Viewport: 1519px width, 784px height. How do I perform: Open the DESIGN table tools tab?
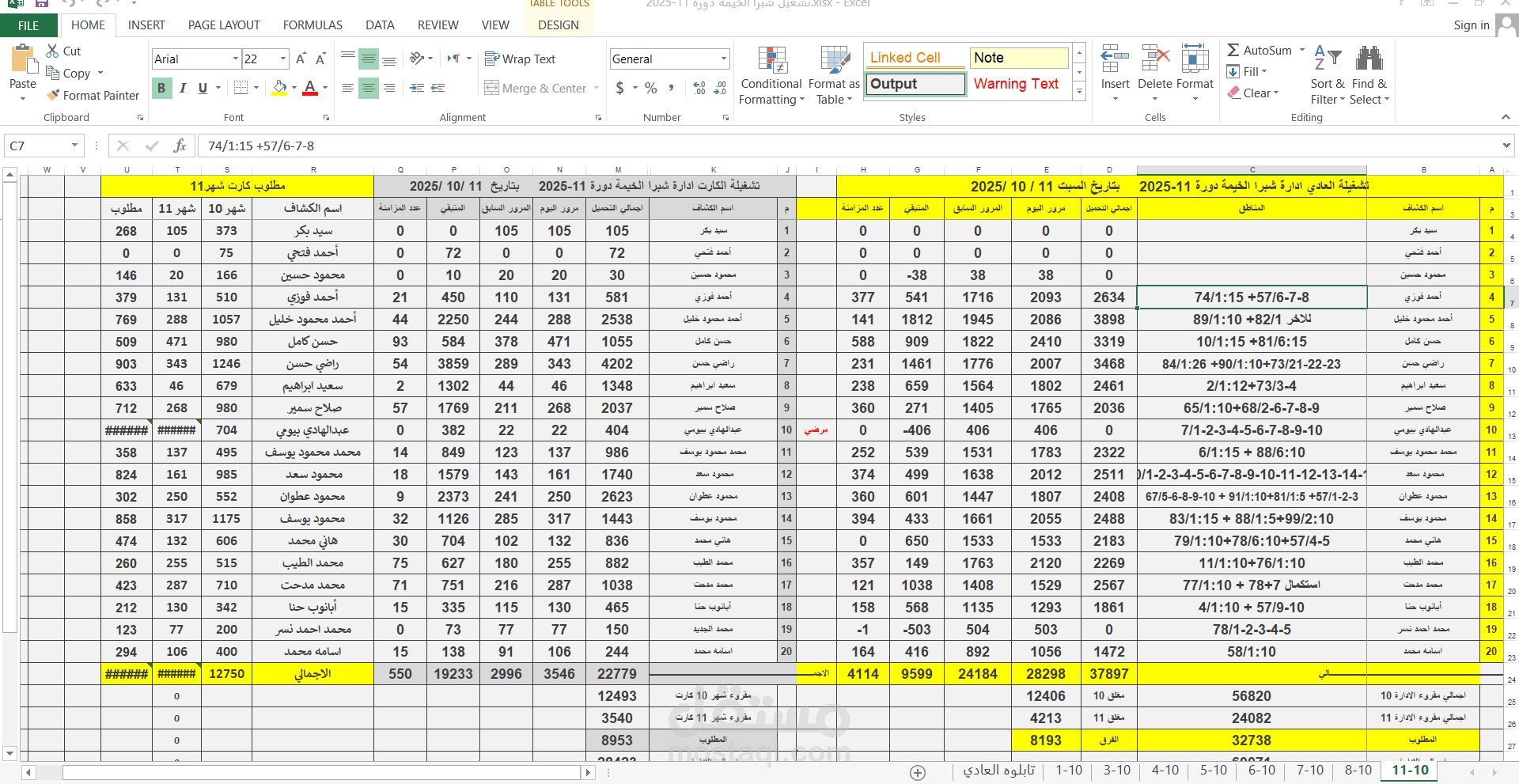coord(558,25)
